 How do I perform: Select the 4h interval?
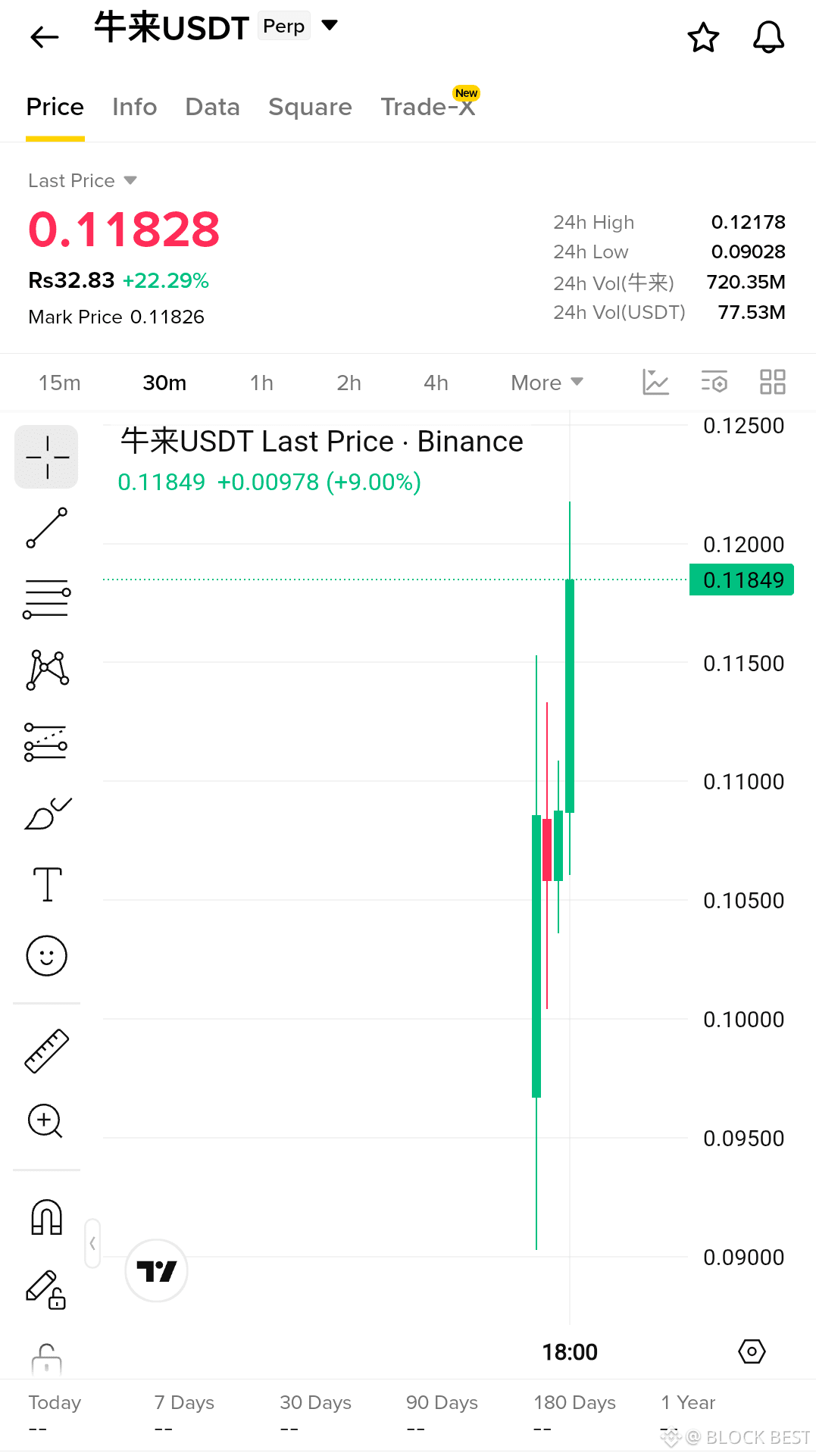point(436,383)
